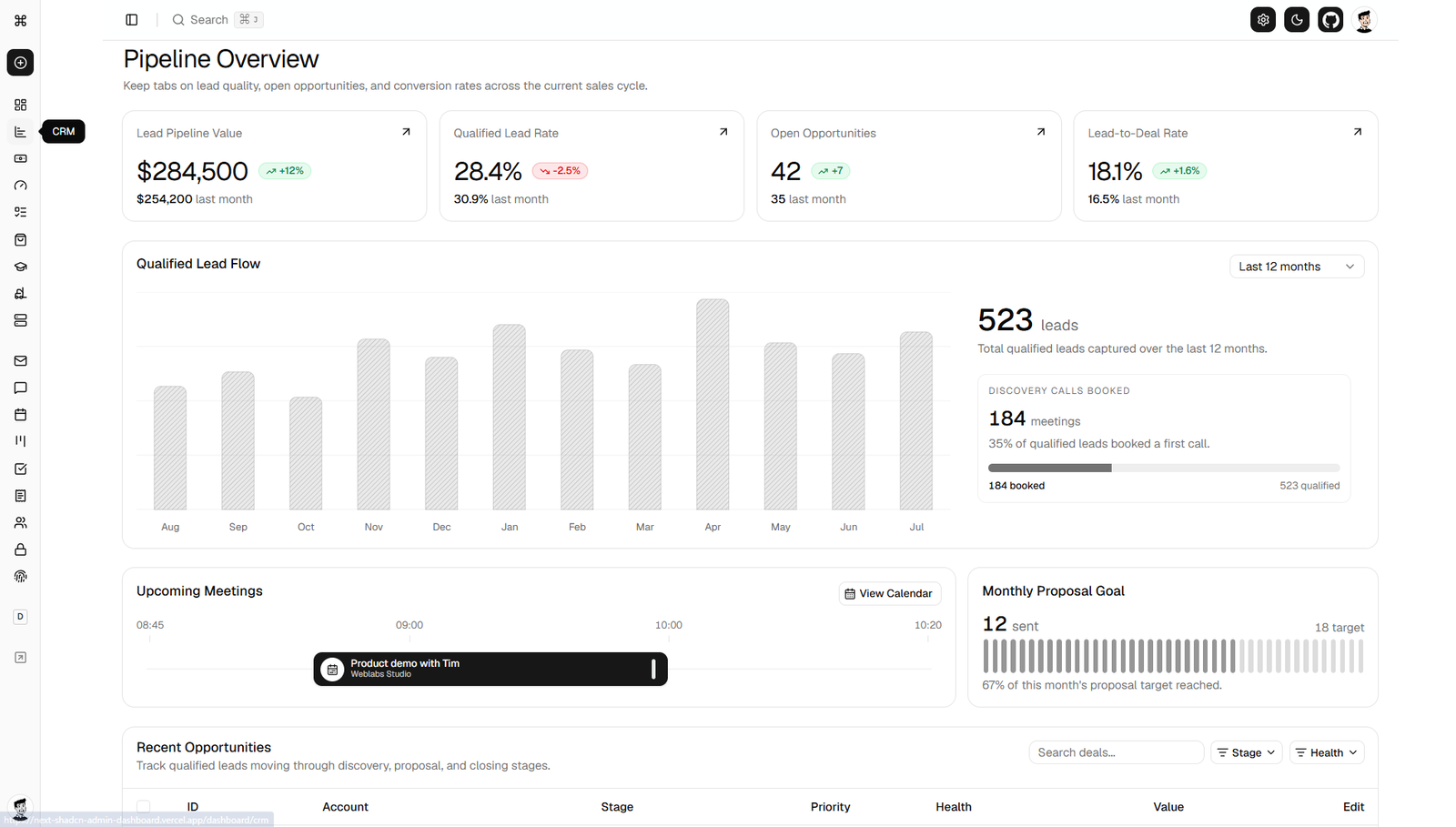Image resolution: width=1456 pixels, height=827 pixels.
Task: Open the CRM bar-chart sidebar icon
Action: point(20,132)
